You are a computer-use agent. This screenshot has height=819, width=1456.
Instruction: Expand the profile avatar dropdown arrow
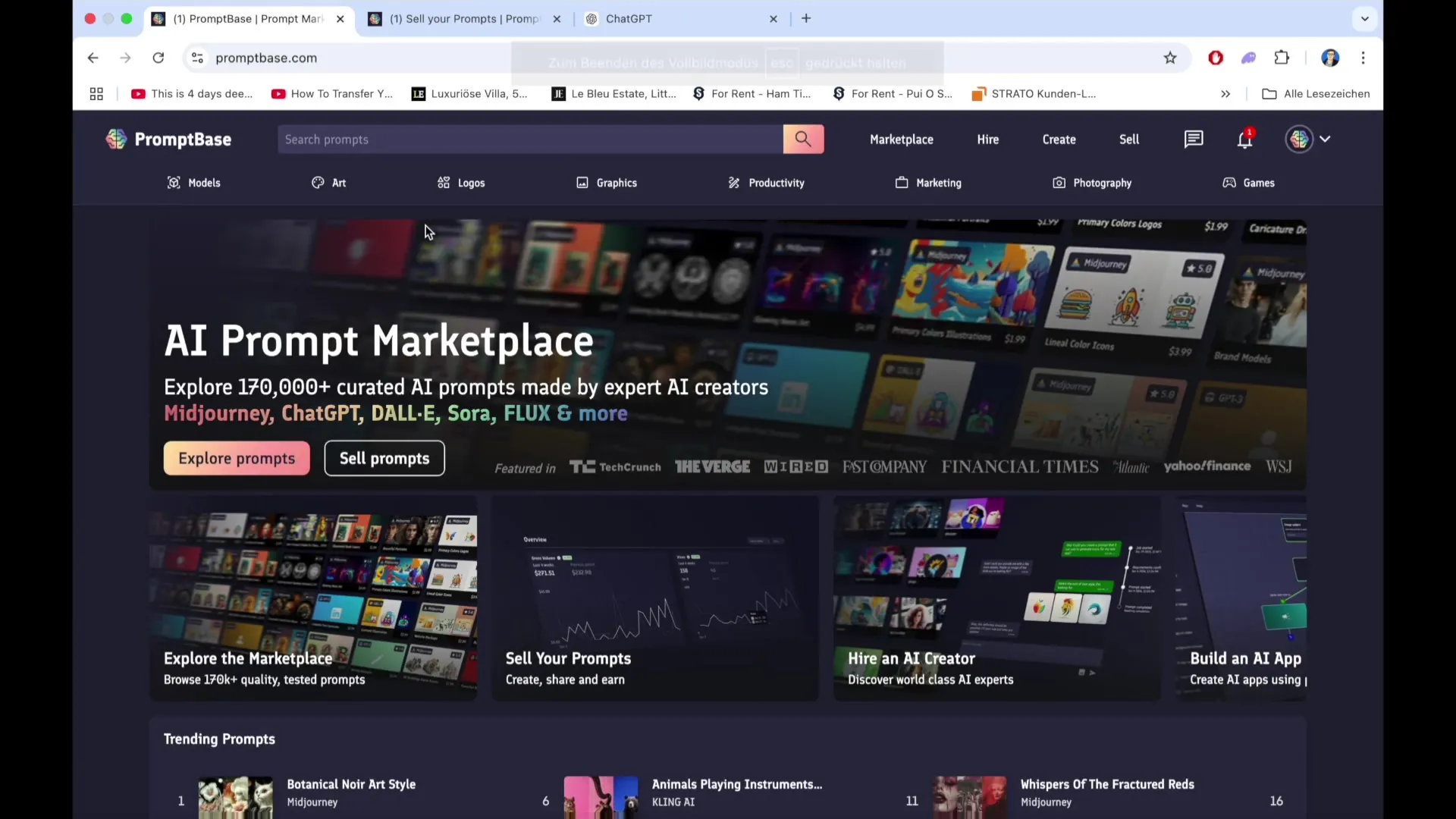click(x=1325, y=139)
